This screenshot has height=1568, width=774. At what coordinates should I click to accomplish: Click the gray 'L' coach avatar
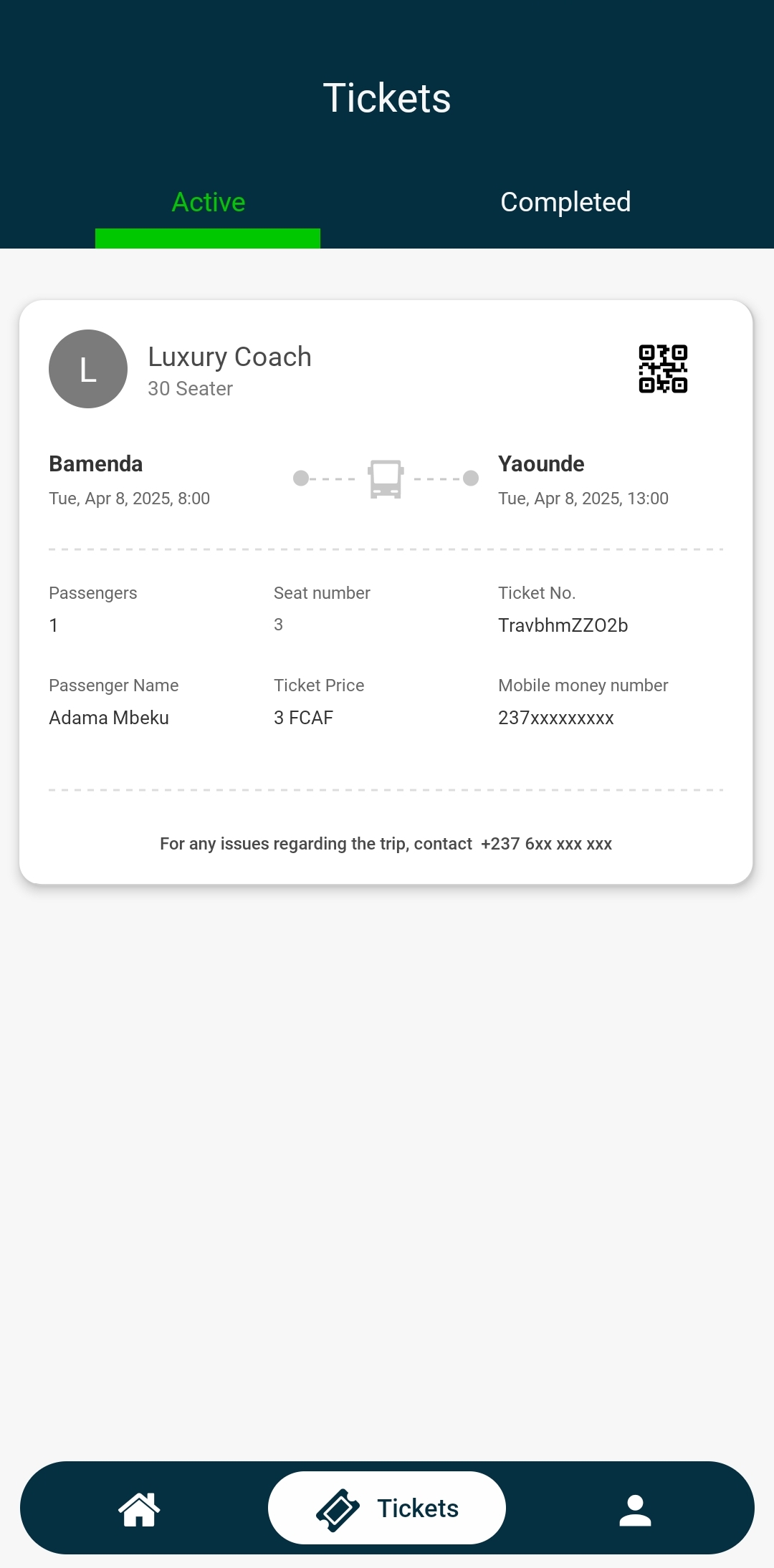tap(88, 369)
